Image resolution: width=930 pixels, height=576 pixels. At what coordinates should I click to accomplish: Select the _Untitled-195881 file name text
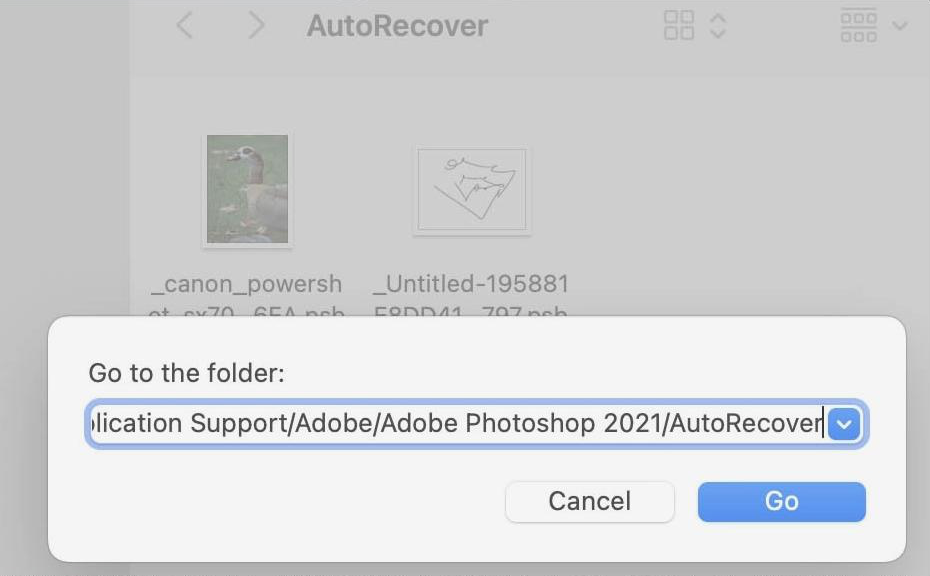(471, 284)
